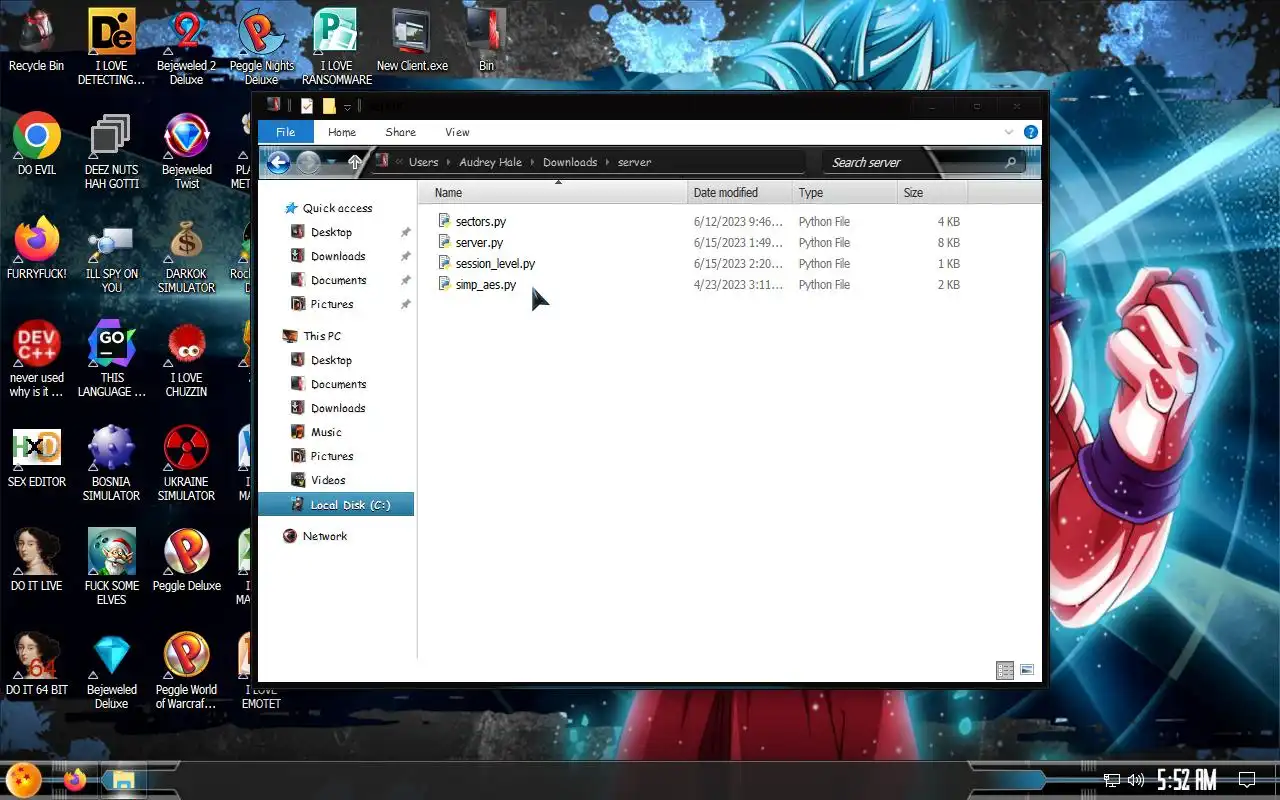Sort by the Date modified column

click(x=740, y=193)
